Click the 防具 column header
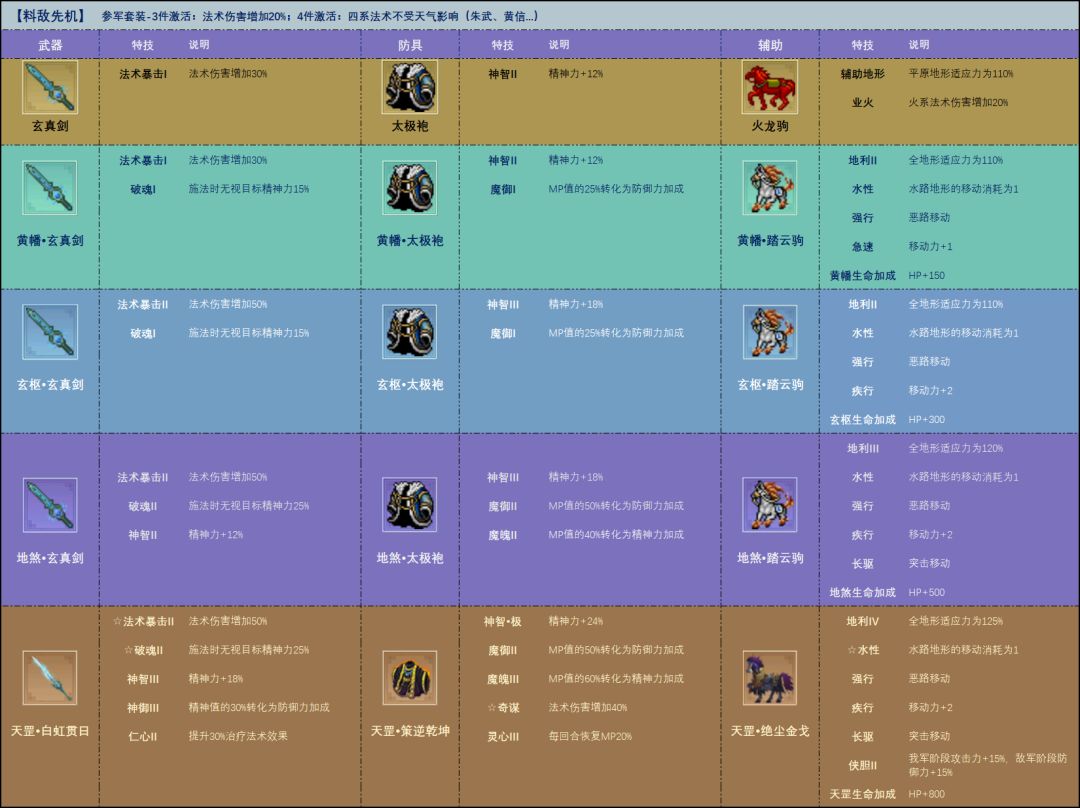1080x808 pixels. pyautogui.click(x=410, y=45)
